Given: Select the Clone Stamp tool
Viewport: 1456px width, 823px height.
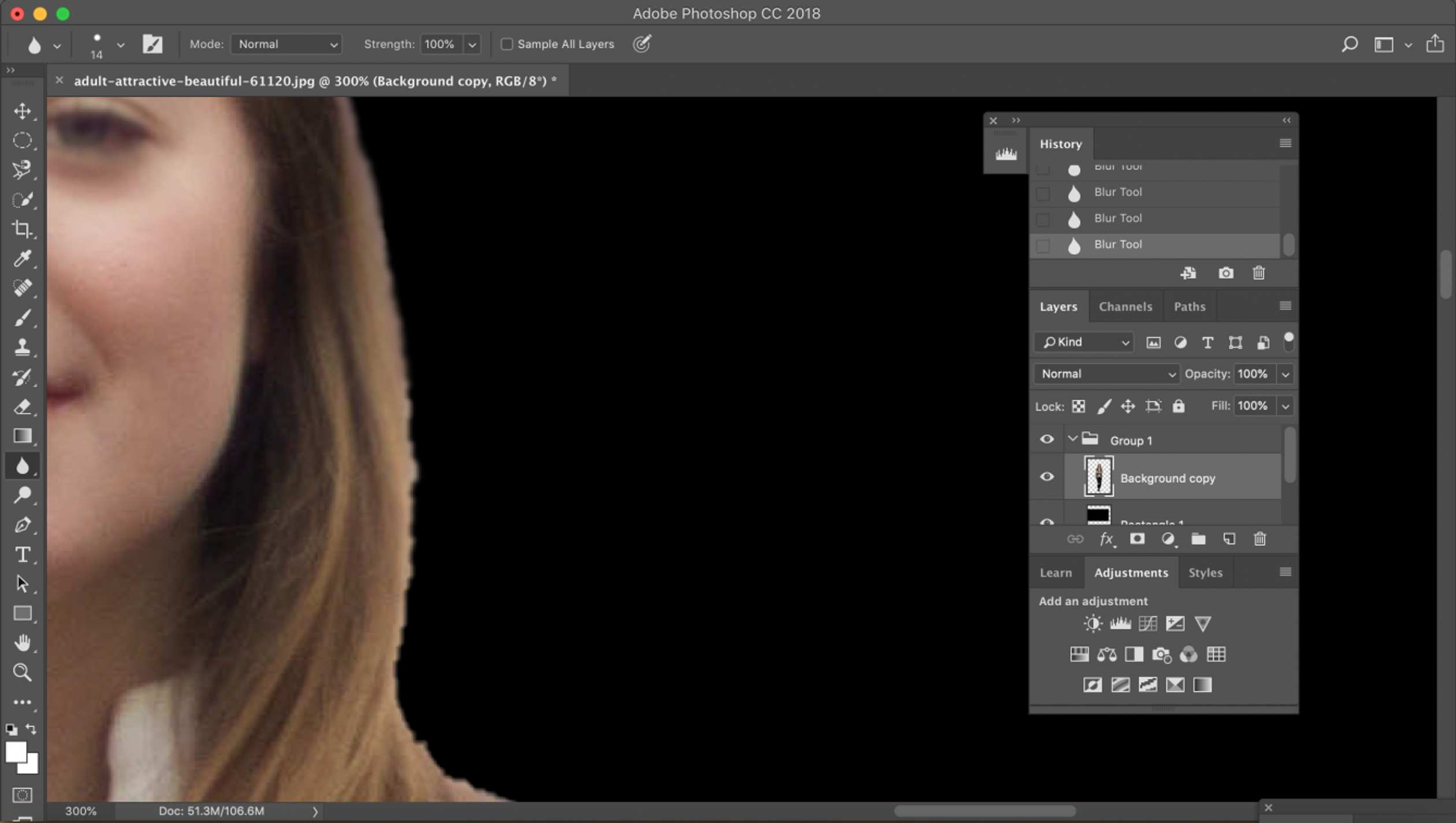Looking at the screenshot, I should point(23,347).
